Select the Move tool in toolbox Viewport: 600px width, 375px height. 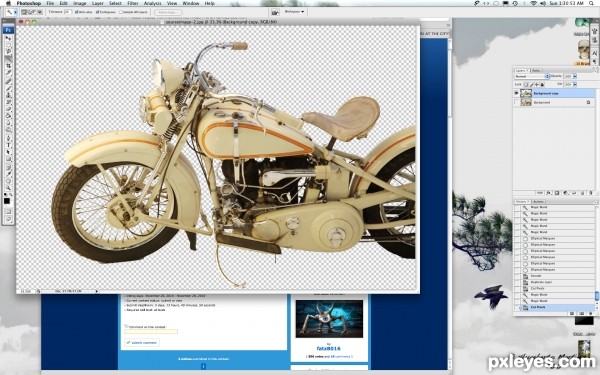pyautogui.click(x=8, y=38)
